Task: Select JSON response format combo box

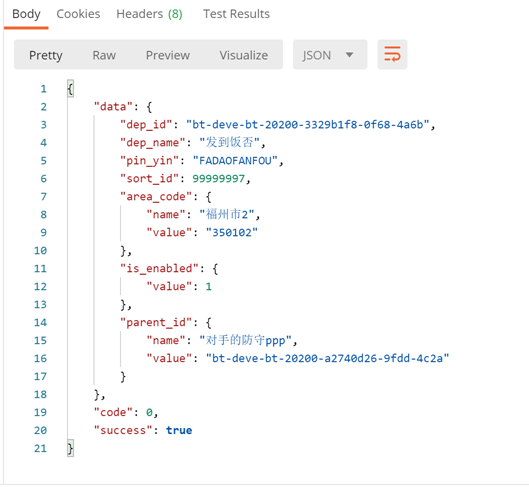Action: click(x=330, y=54)
